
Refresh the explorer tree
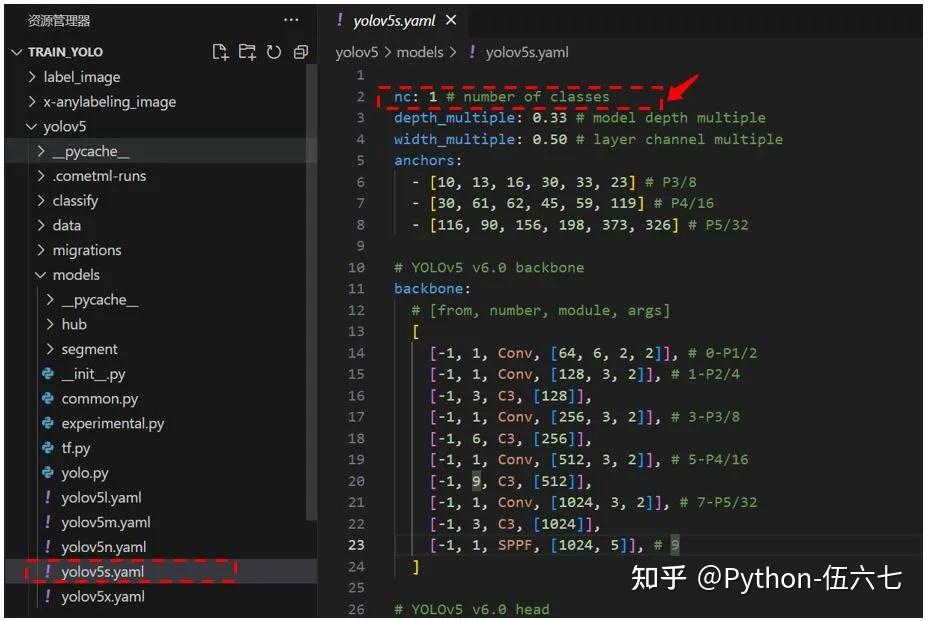(x=273, y=52)
